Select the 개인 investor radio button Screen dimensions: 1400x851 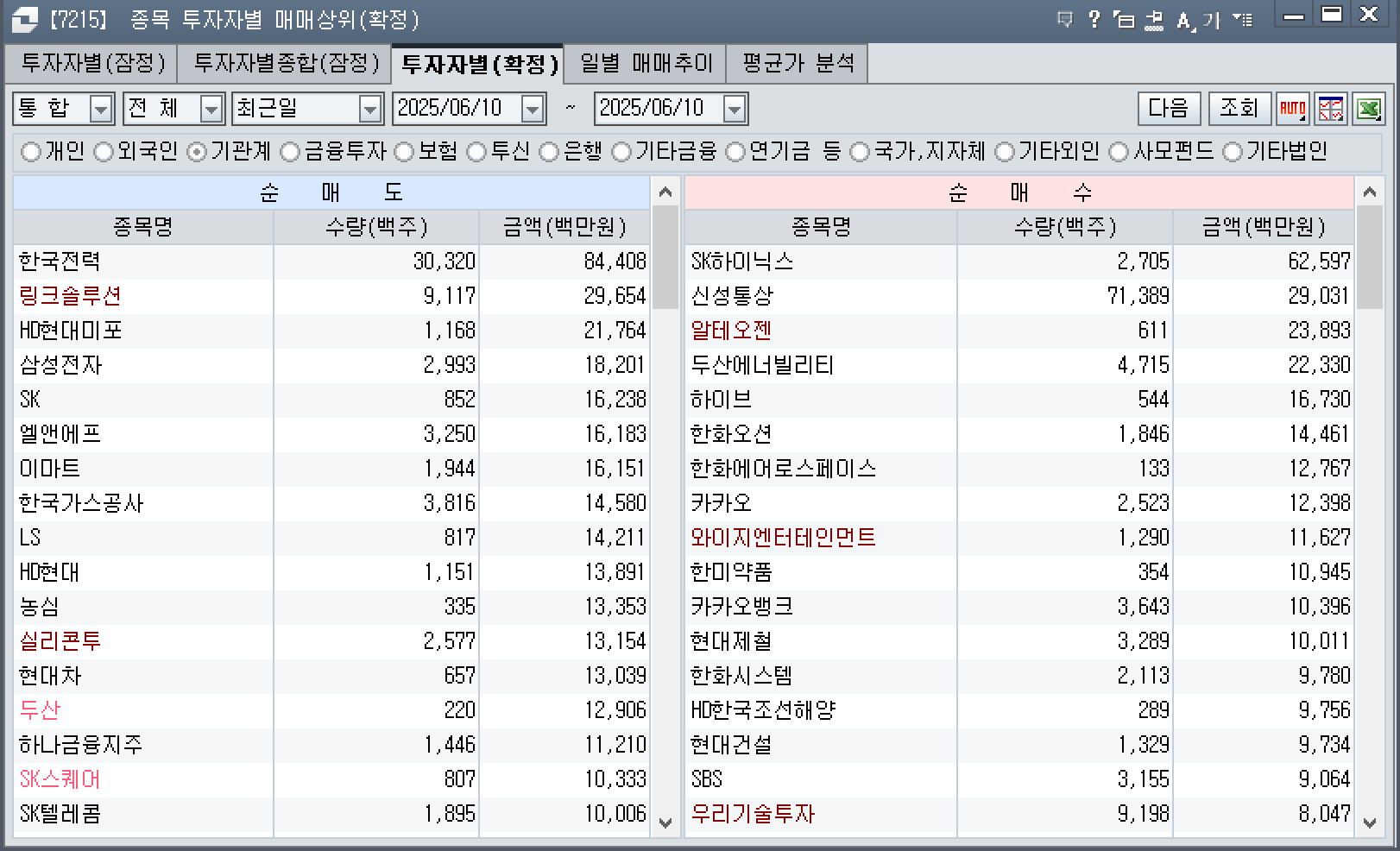point(31,152)
